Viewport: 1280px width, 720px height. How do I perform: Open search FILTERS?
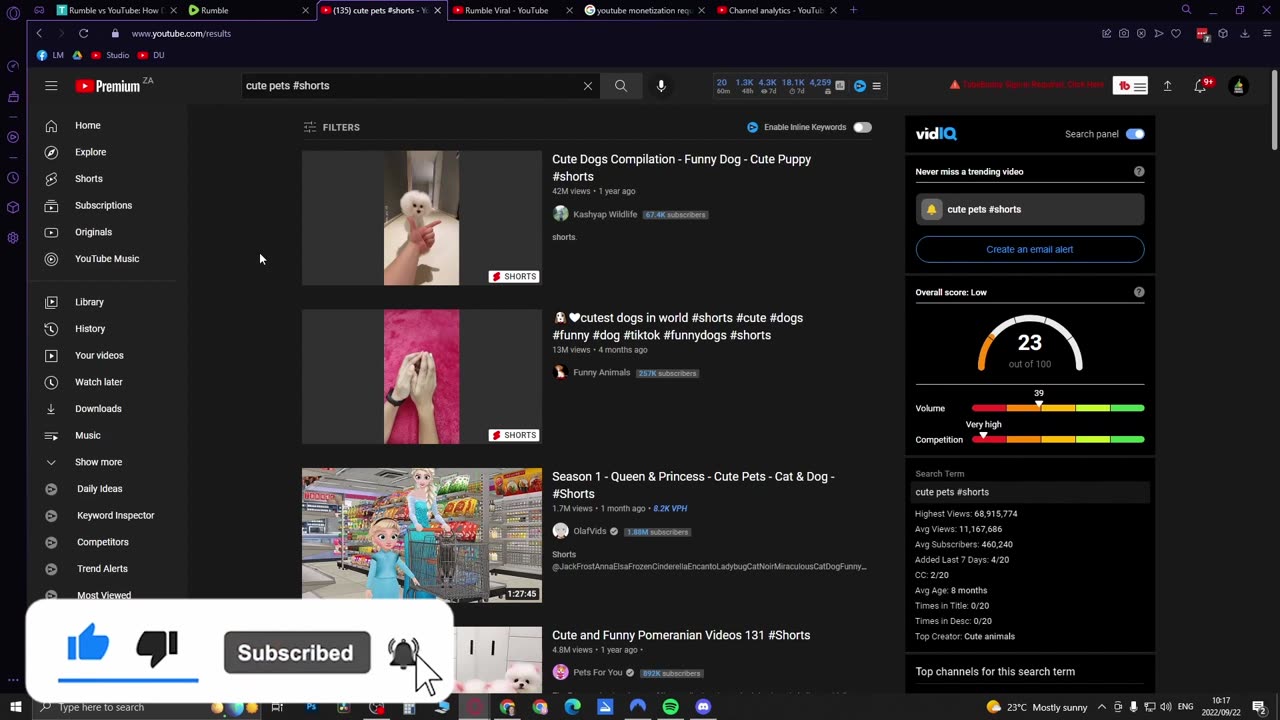tap(331, 128)
